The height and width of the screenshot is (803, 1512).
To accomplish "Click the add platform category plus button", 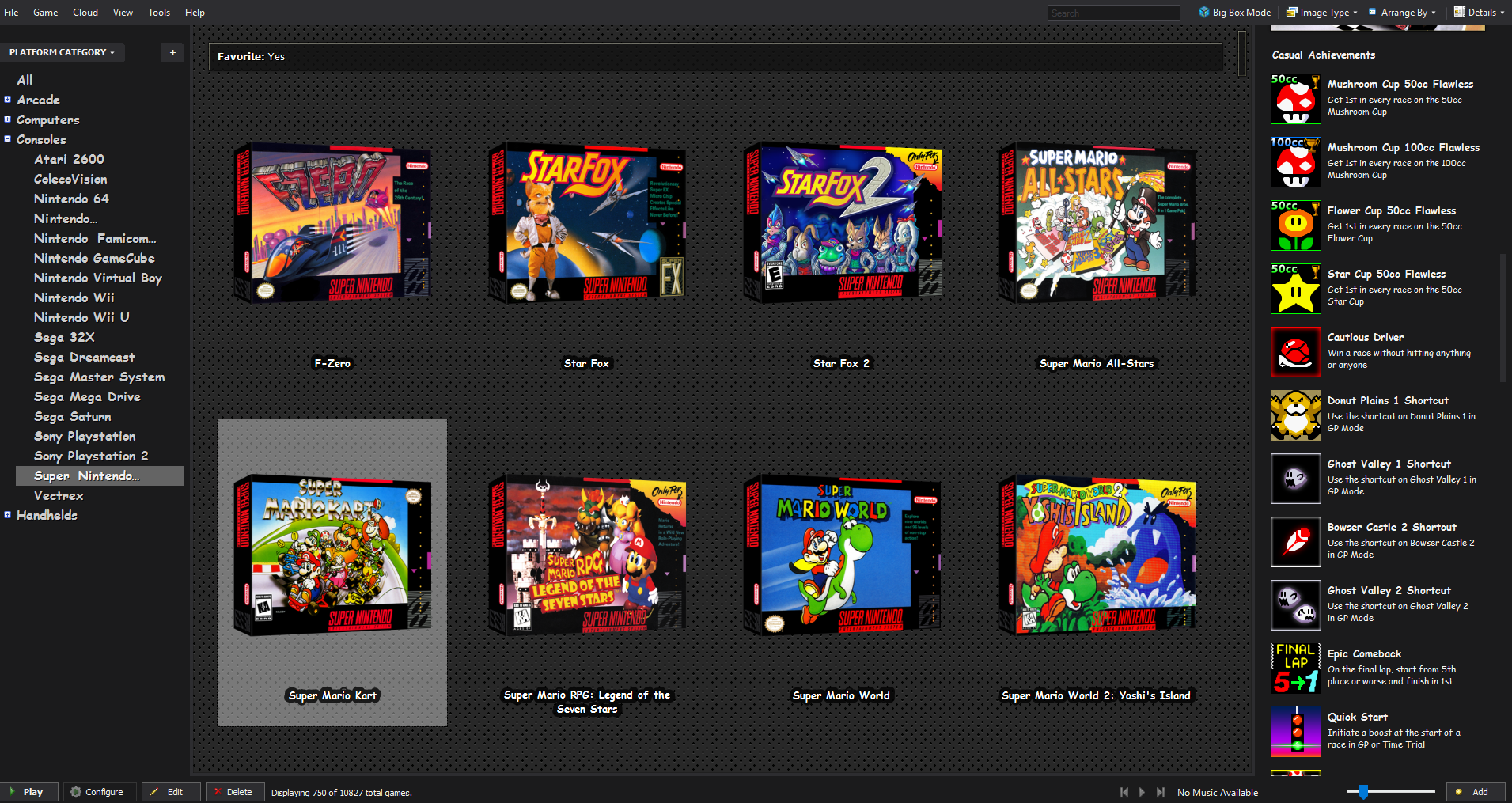I will coord(172,52).
